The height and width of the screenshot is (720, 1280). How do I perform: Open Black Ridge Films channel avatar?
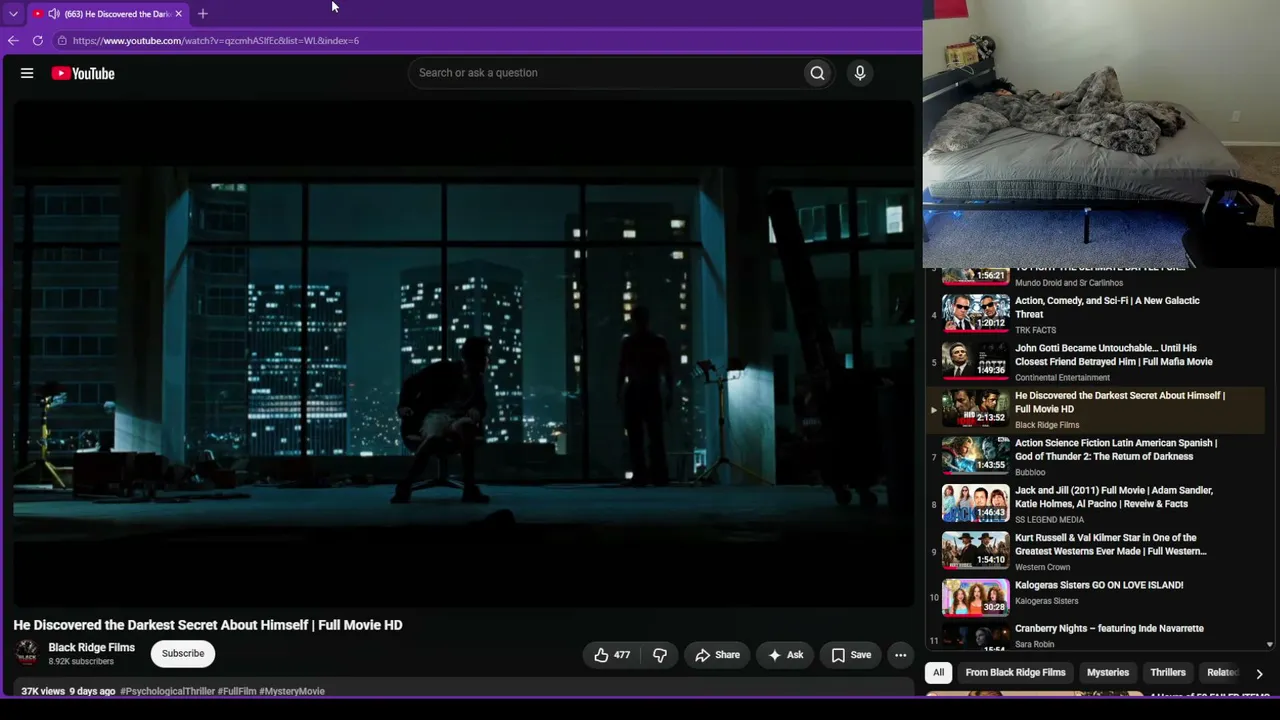(27, 653)
